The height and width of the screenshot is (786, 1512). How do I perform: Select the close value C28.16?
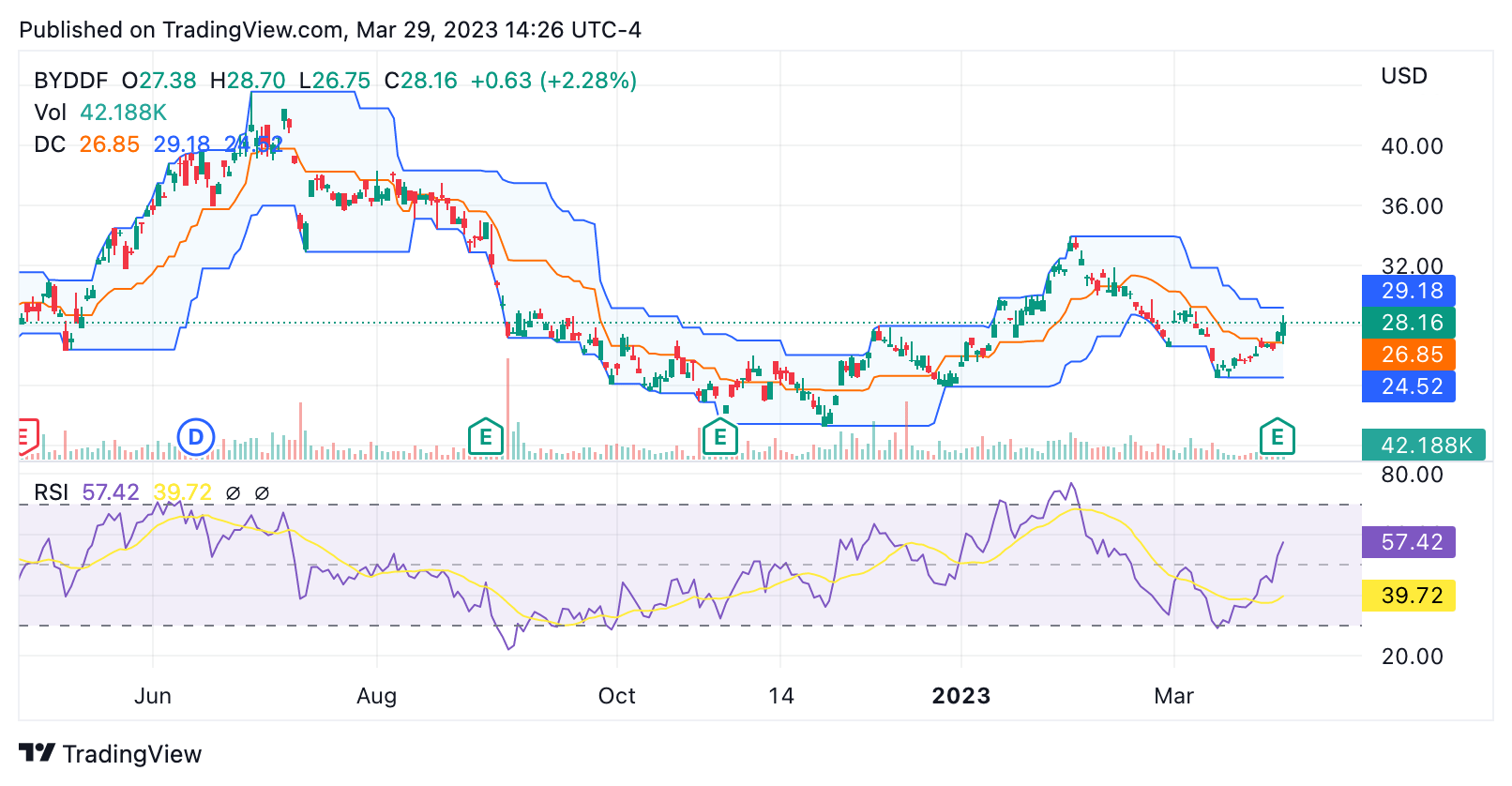point(421,81)
